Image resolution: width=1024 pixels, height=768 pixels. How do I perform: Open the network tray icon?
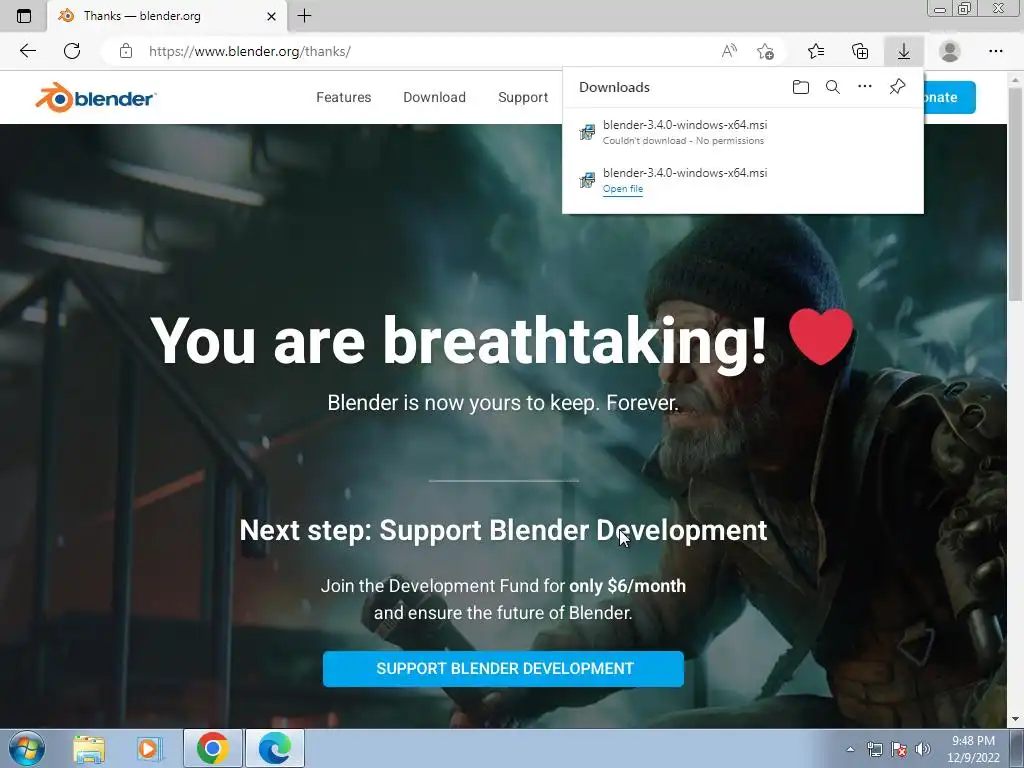point(874,749)
